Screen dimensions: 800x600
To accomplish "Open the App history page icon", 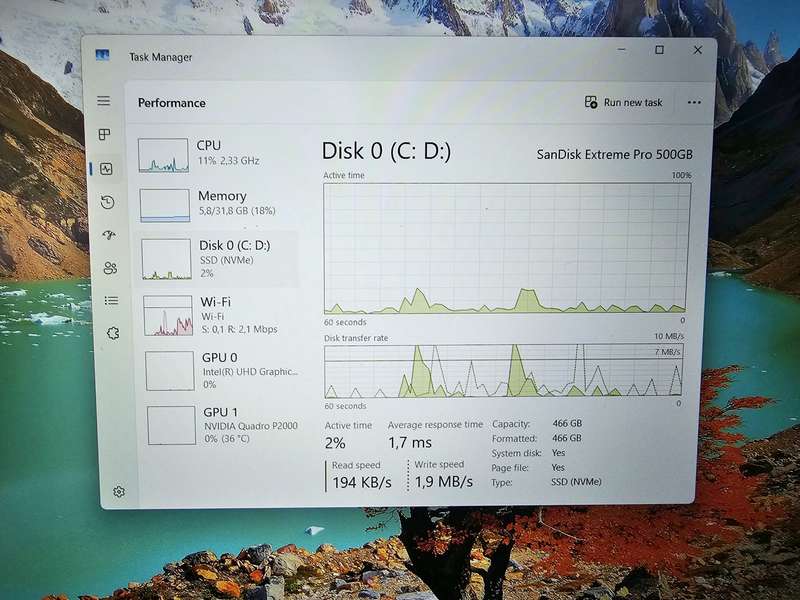I will coord(107,202).
